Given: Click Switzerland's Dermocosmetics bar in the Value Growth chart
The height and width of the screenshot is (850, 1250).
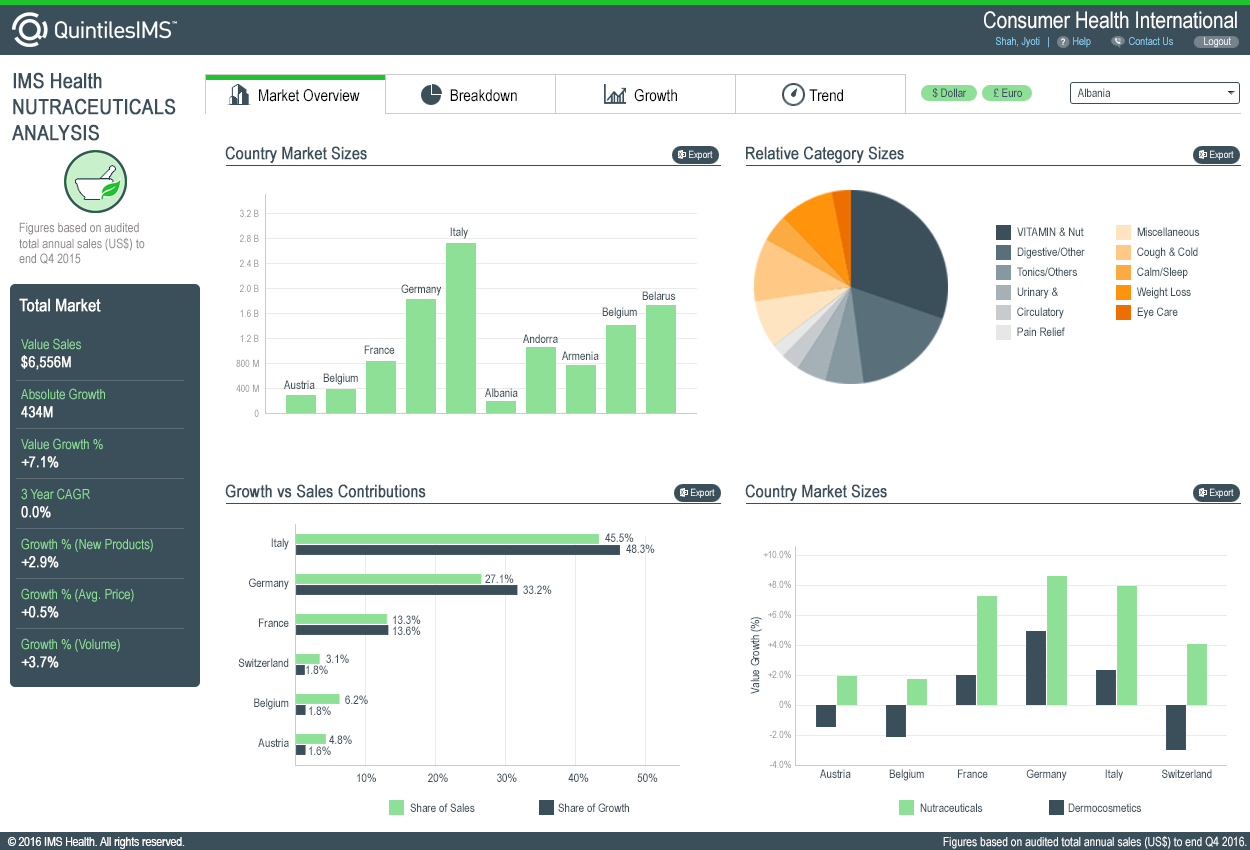Looking at the screenshot, I should (1176, 727).
